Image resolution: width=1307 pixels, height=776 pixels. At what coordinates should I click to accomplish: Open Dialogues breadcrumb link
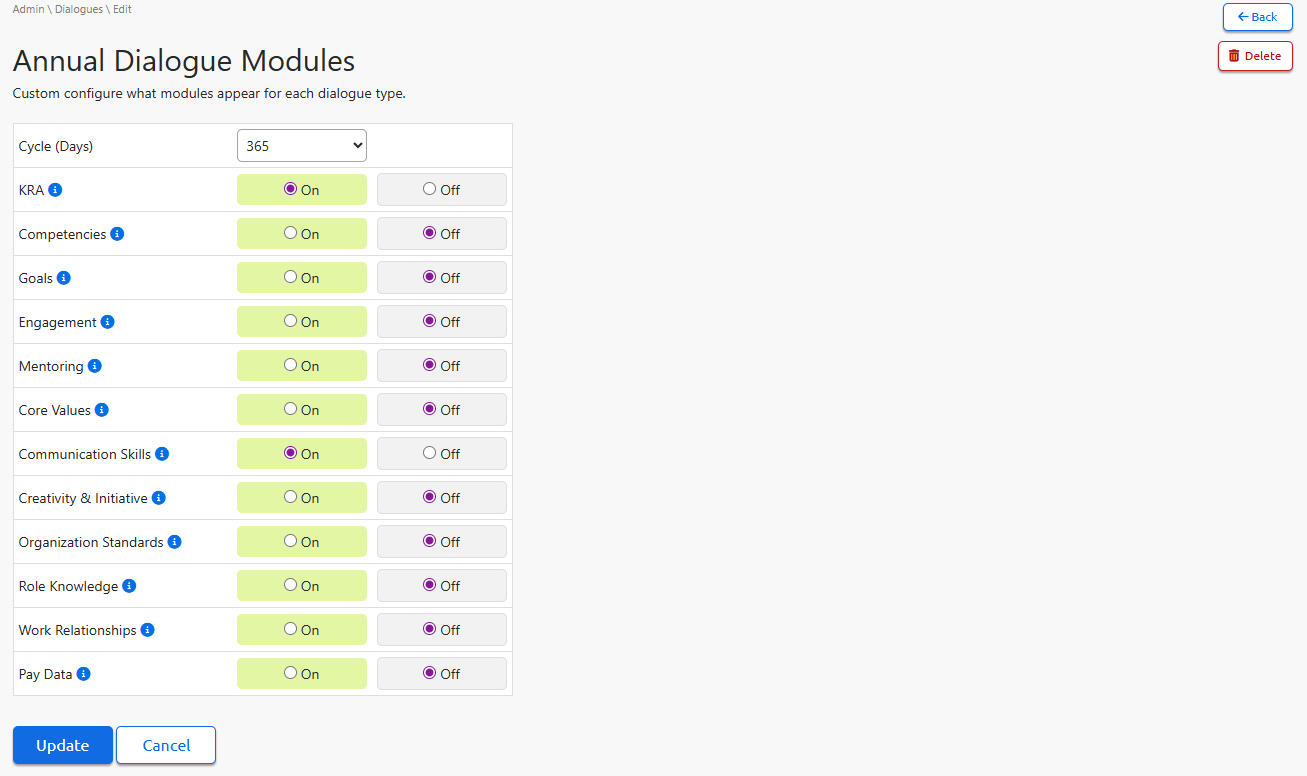79,9
